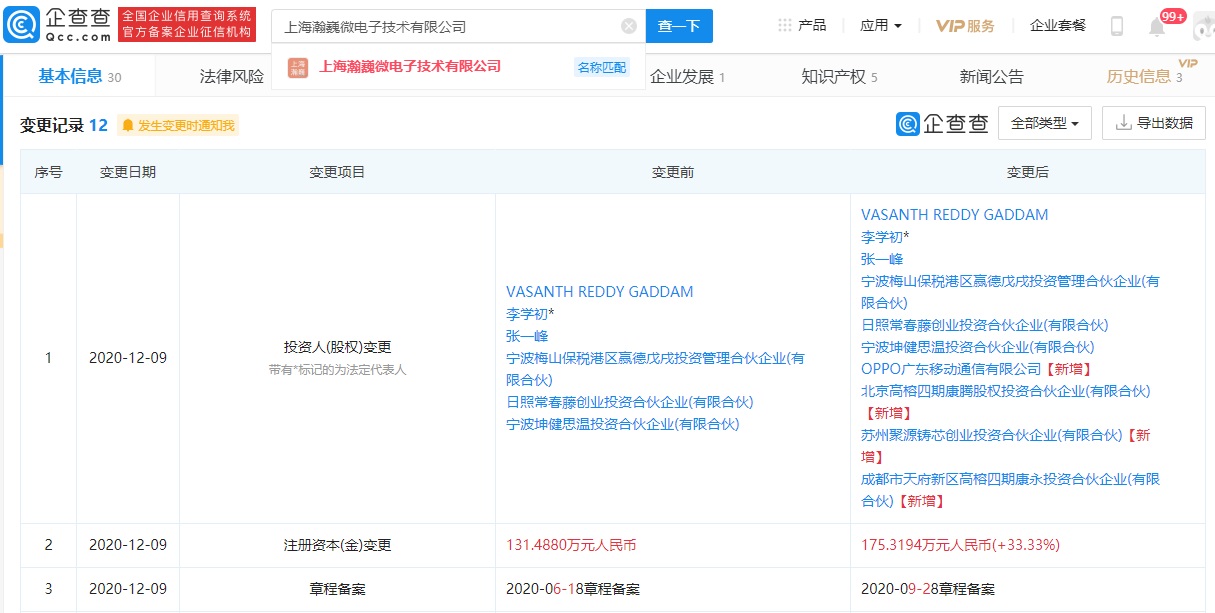Open the mobile phone app icon

[x=1116, y=26]
